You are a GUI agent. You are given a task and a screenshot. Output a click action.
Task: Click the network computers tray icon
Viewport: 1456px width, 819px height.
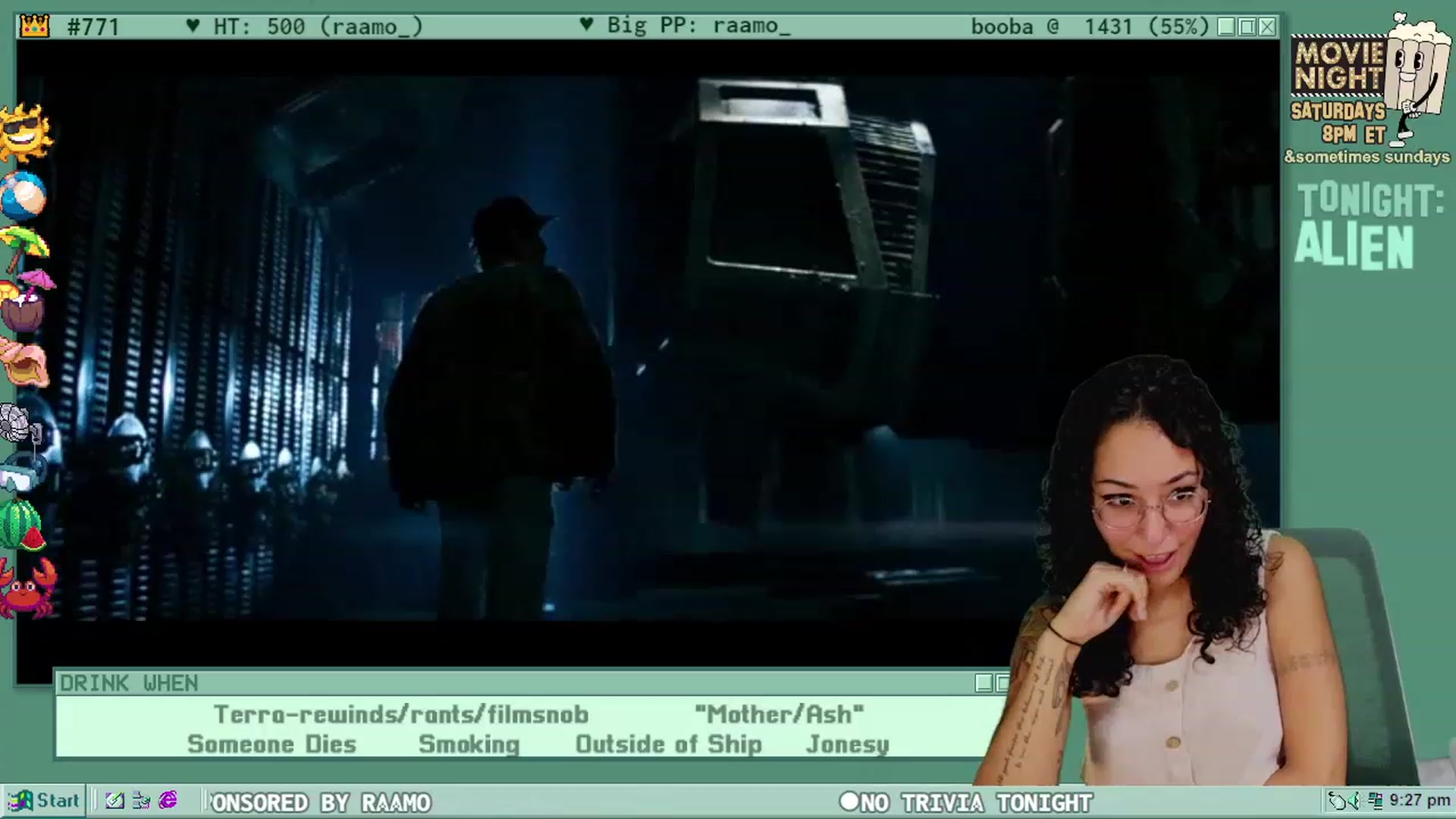tap(1375, 801)
